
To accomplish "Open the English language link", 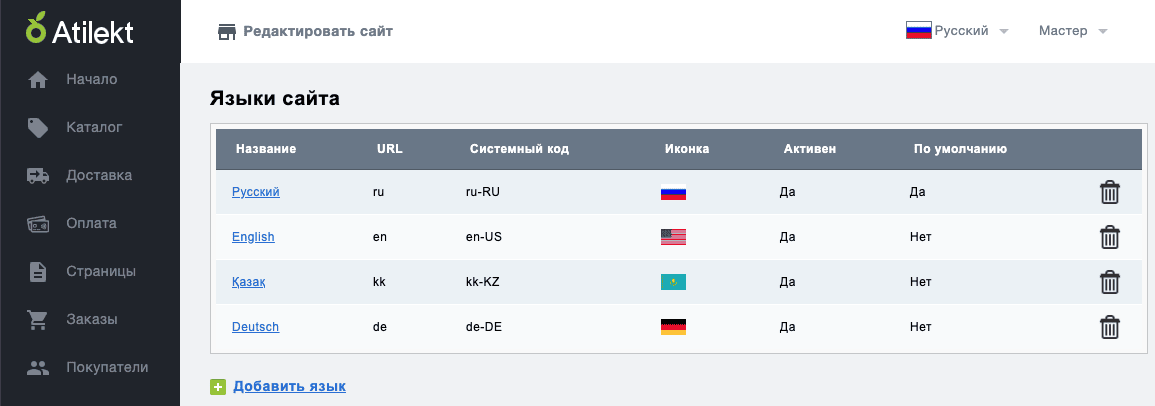I will click(253, 237).
